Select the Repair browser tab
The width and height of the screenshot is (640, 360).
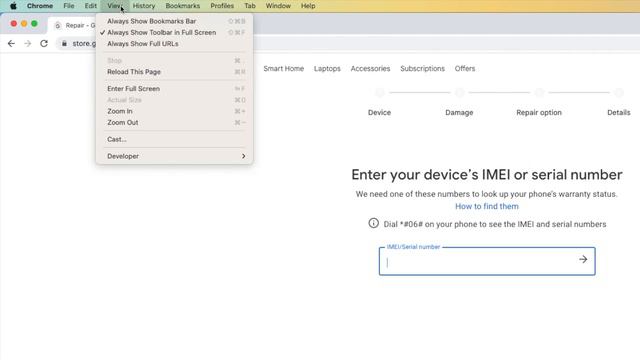coord(73,25)
